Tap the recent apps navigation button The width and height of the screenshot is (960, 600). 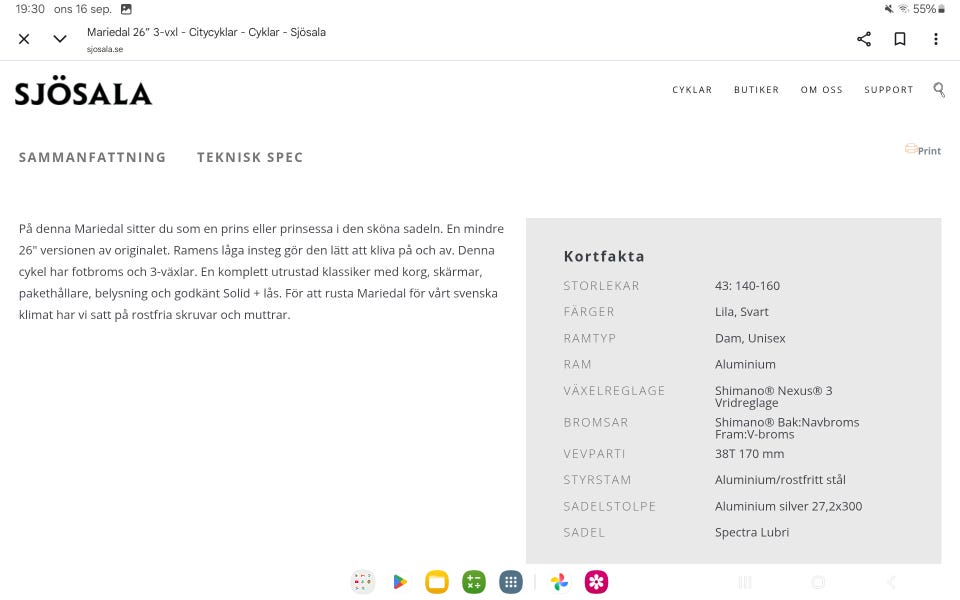click(x=745, y=582)
